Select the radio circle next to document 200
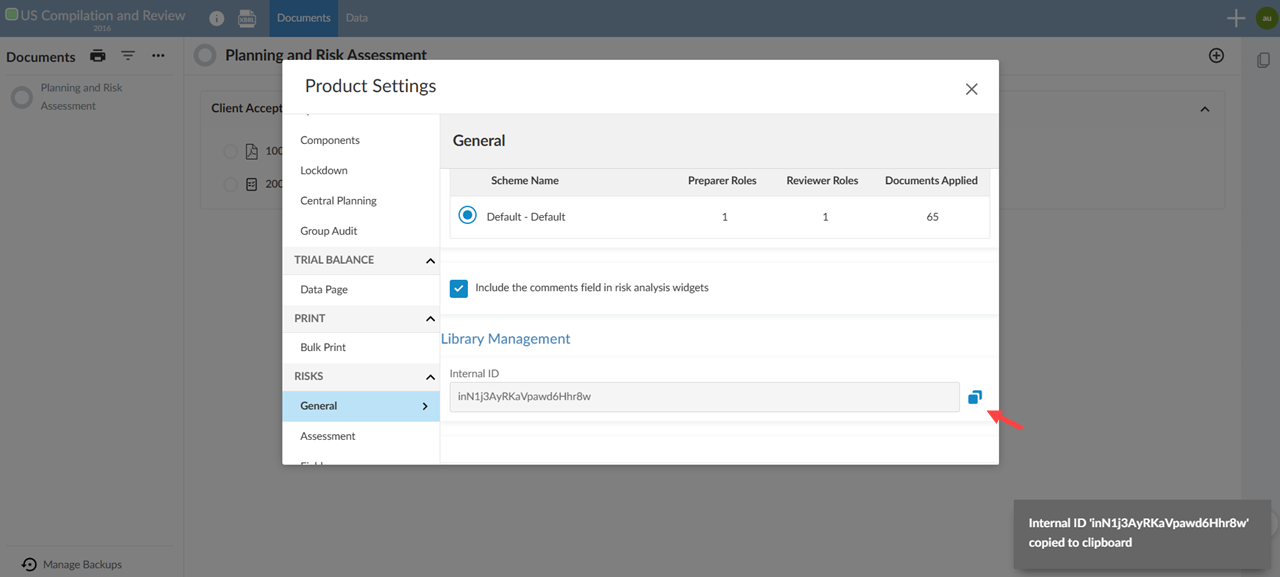Image resolution: width=1280 pixels, height=577 pixels. click(x=229, y=184)
